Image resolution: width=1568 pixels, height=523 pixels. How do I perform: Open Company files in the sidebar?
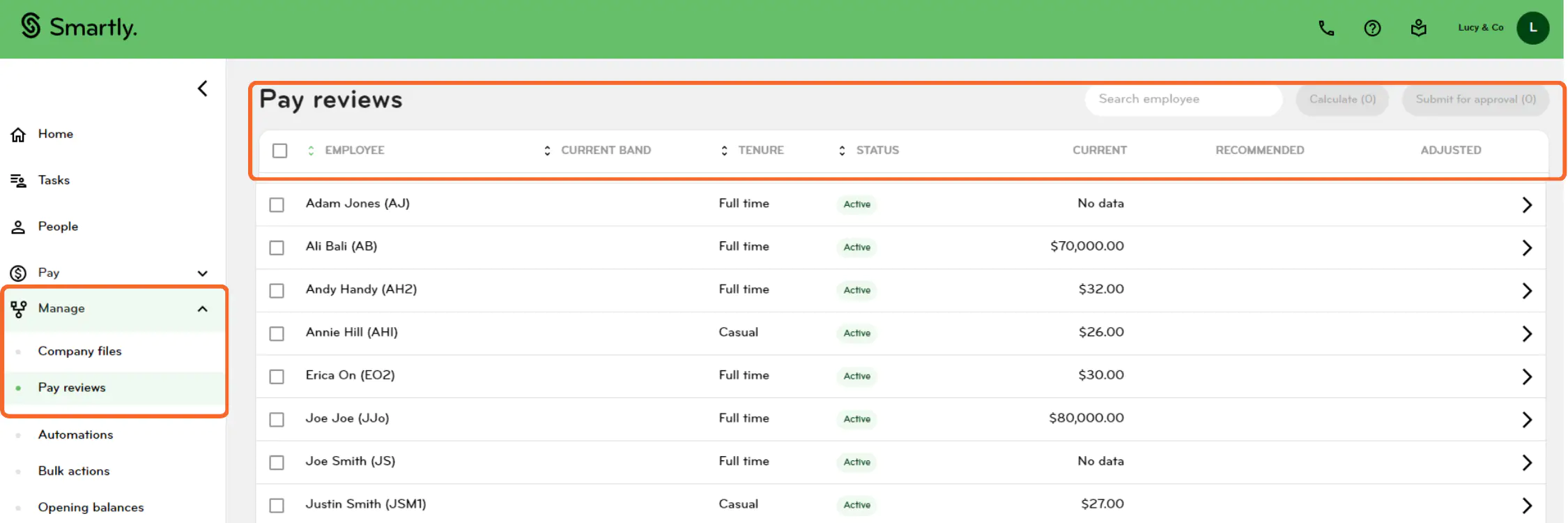(79, 351)
